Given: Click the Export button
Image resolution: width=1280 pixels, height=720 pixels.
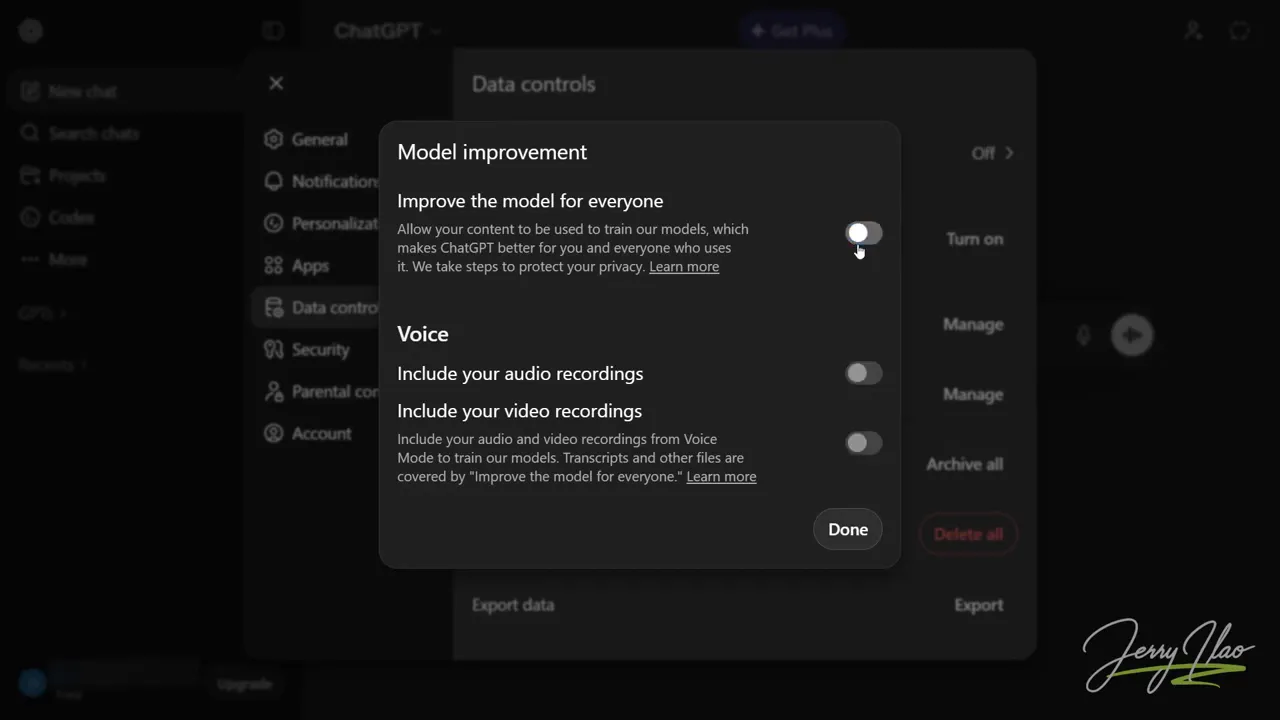Looking at the screenshot, I should [978, 605].
